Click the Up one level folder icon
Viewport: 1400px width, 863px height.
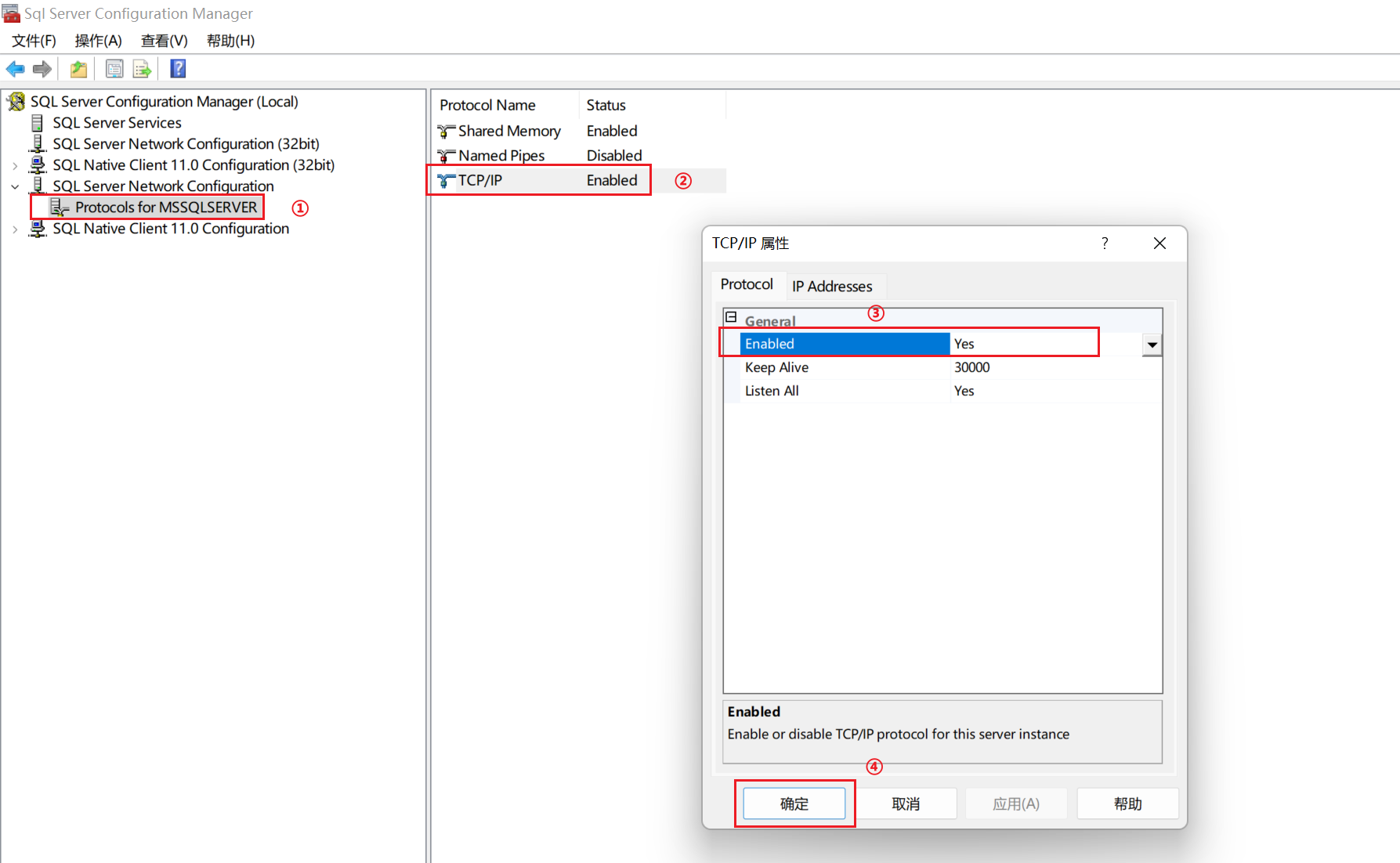[x=78, y=69]
